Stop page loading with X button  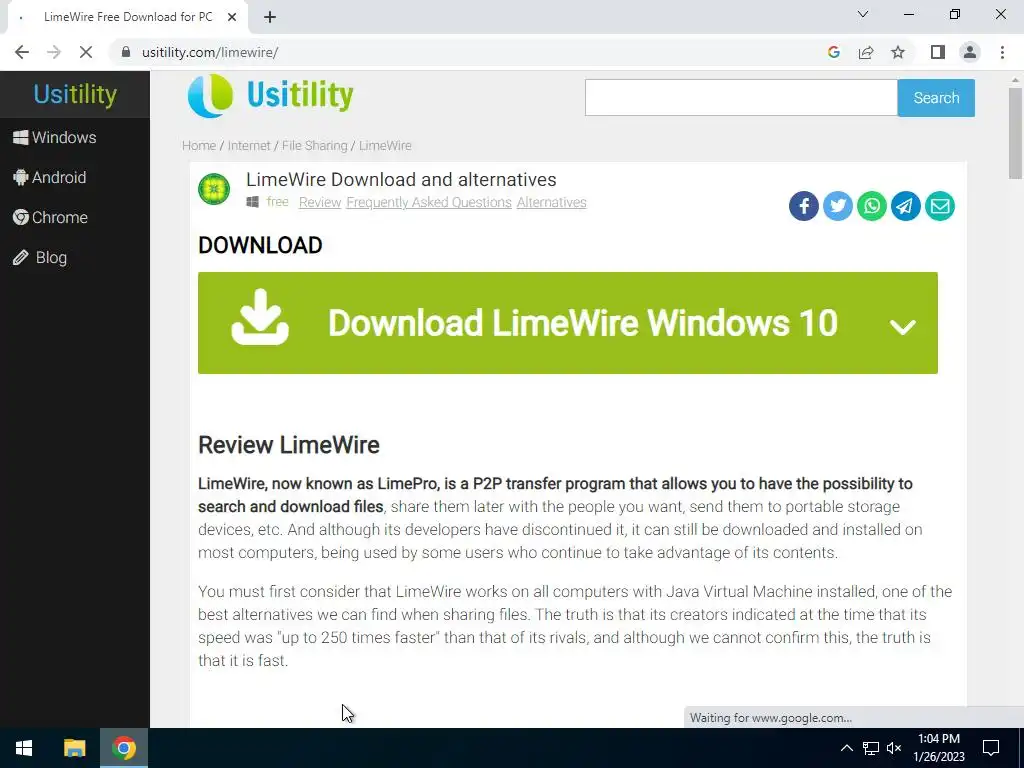[x=86, y=52]
